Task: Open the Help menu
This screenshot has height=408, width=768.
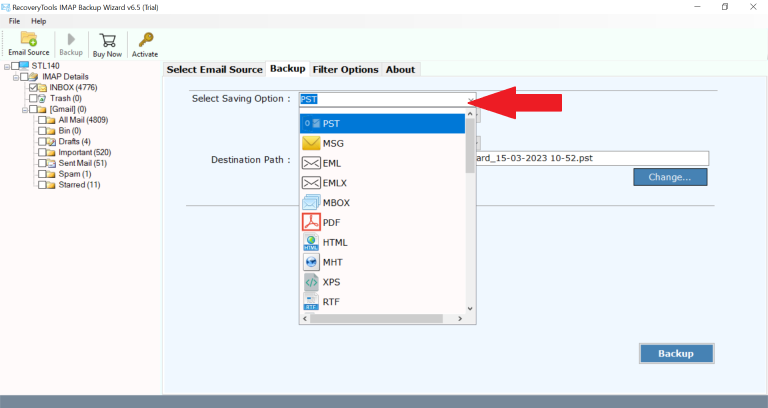Action: click(39, 21)
